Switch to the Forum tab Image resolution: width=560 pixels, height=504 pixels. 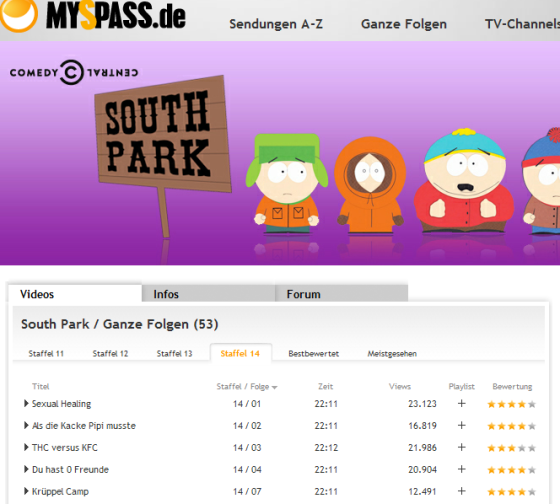click(341, 294)
